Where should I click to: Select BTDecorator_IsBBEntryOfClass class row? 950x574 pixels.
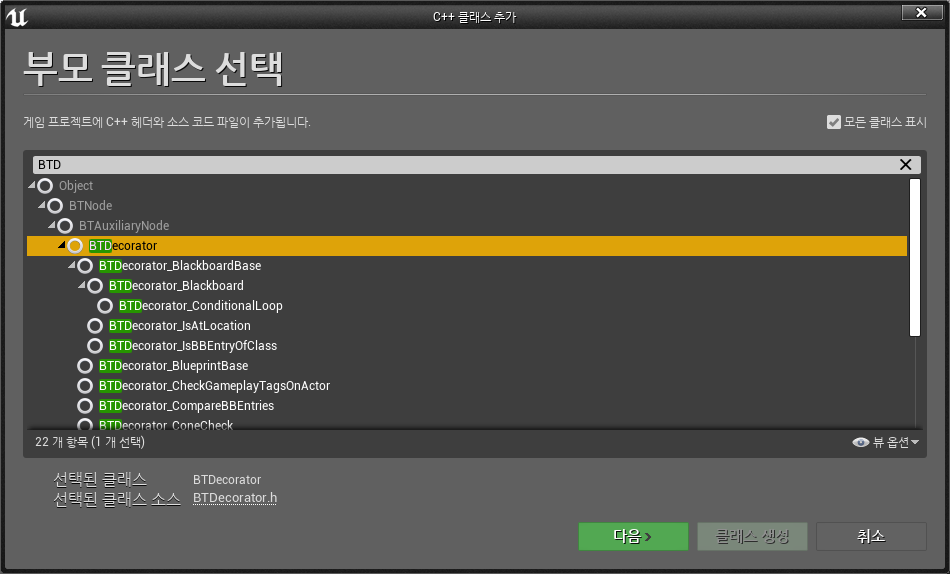(467, 345)
